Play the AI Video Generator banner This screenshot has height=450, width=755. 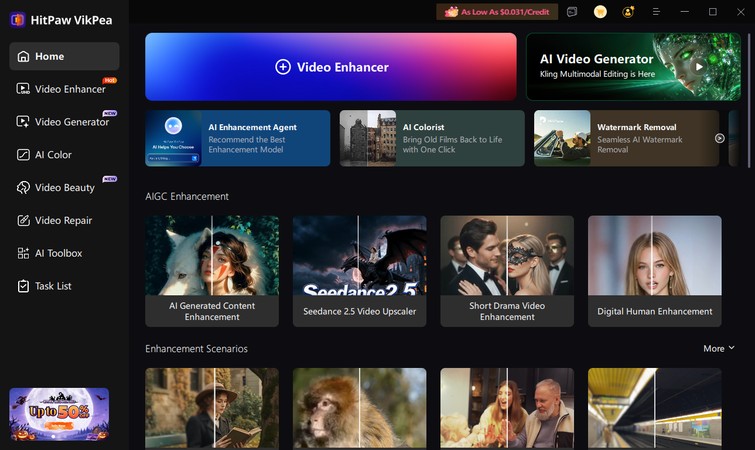point(699,67)
